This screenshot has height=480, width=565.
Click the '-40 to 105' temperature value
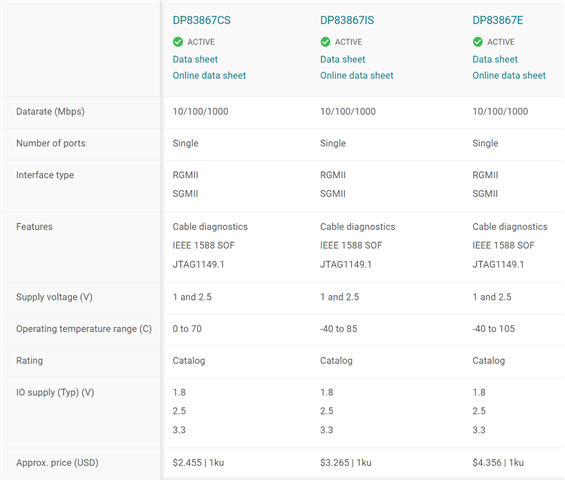tap(494, 329)
